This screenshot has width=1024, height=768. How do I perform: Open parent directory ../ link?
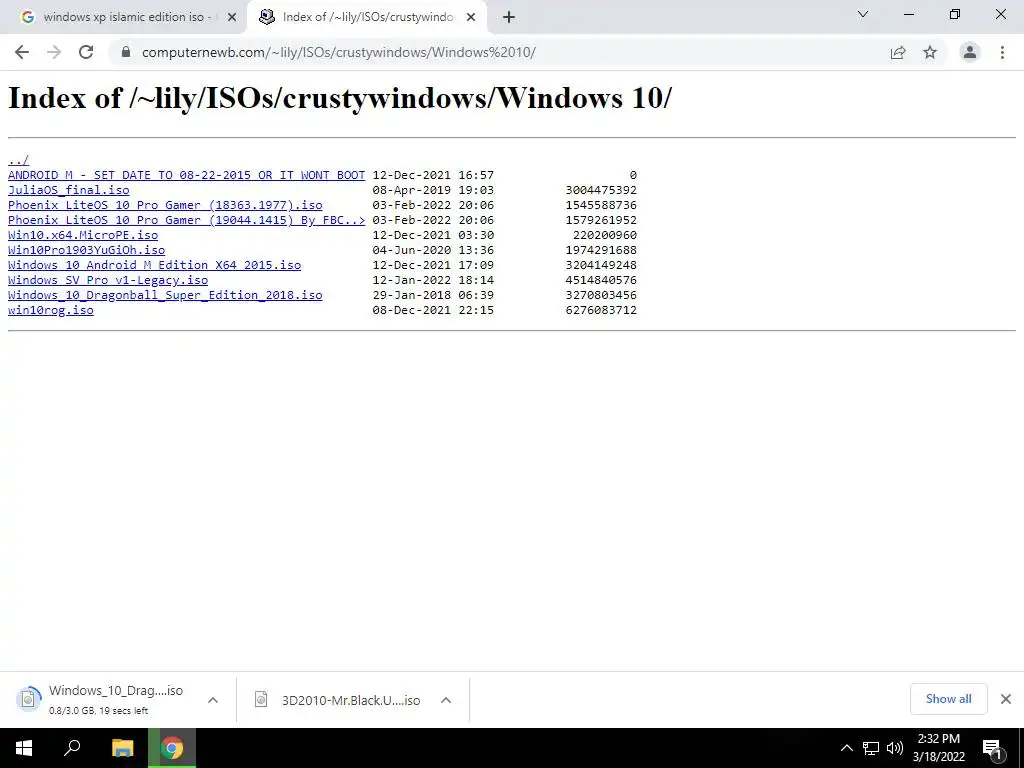pos(18,160)
